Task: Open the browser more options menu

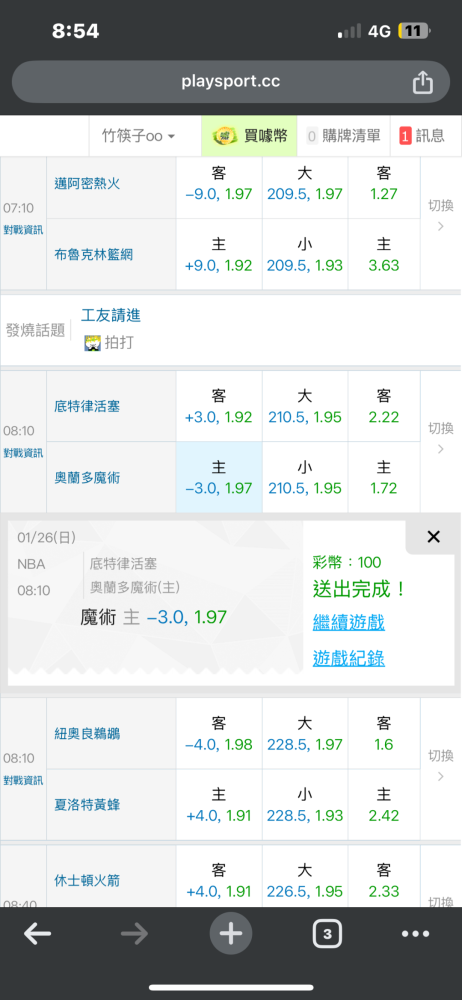Action: [x=415, y=934]
